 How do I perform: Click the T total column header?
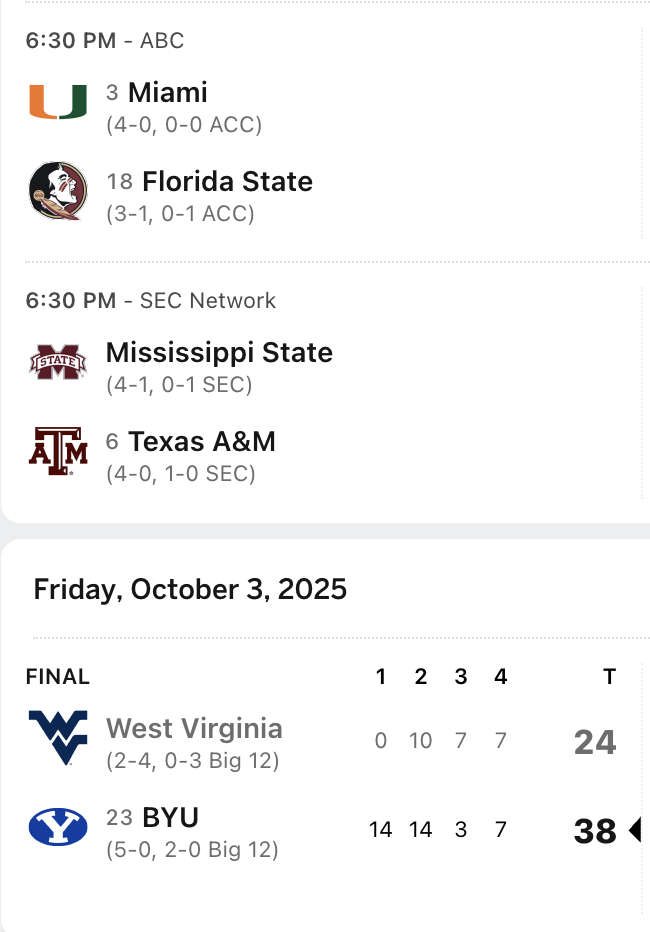coord(609,677)
